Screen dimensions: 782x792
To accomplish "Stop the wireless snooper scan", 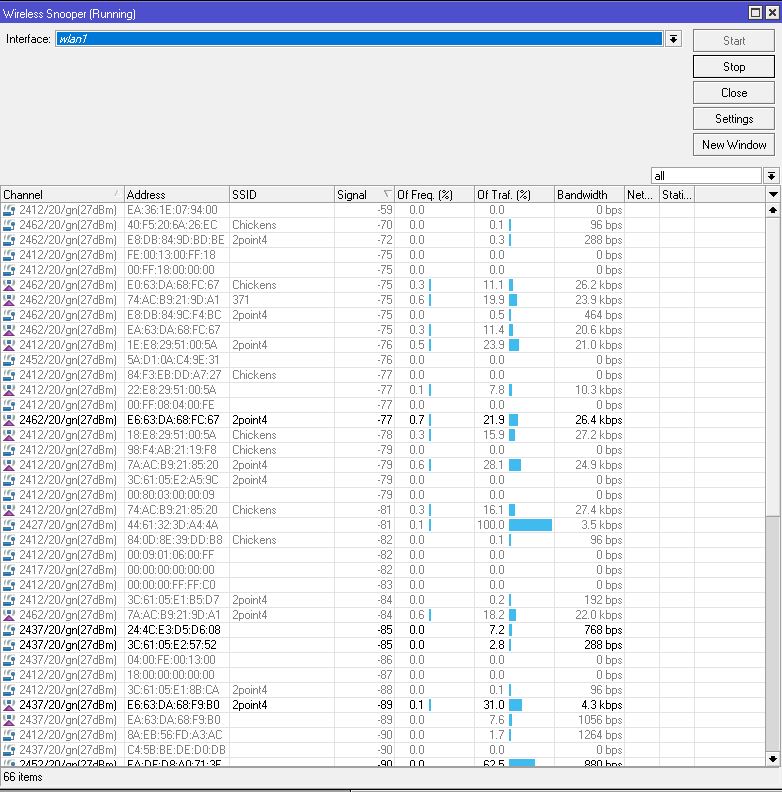I will point(734,67).
